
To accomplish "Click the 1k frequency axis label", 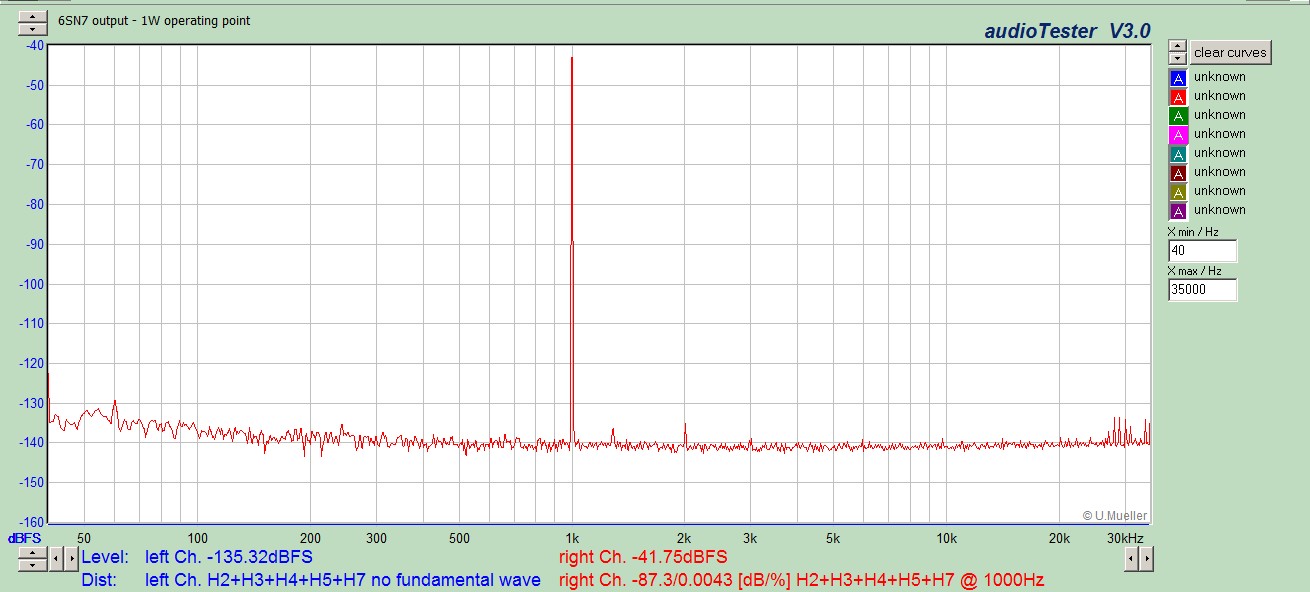I will [572, 538].
